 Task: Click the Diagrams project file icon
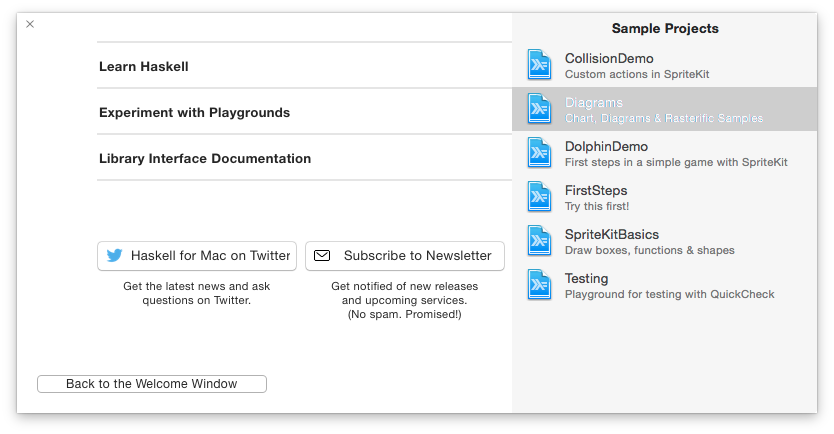(x=540, y=109)
